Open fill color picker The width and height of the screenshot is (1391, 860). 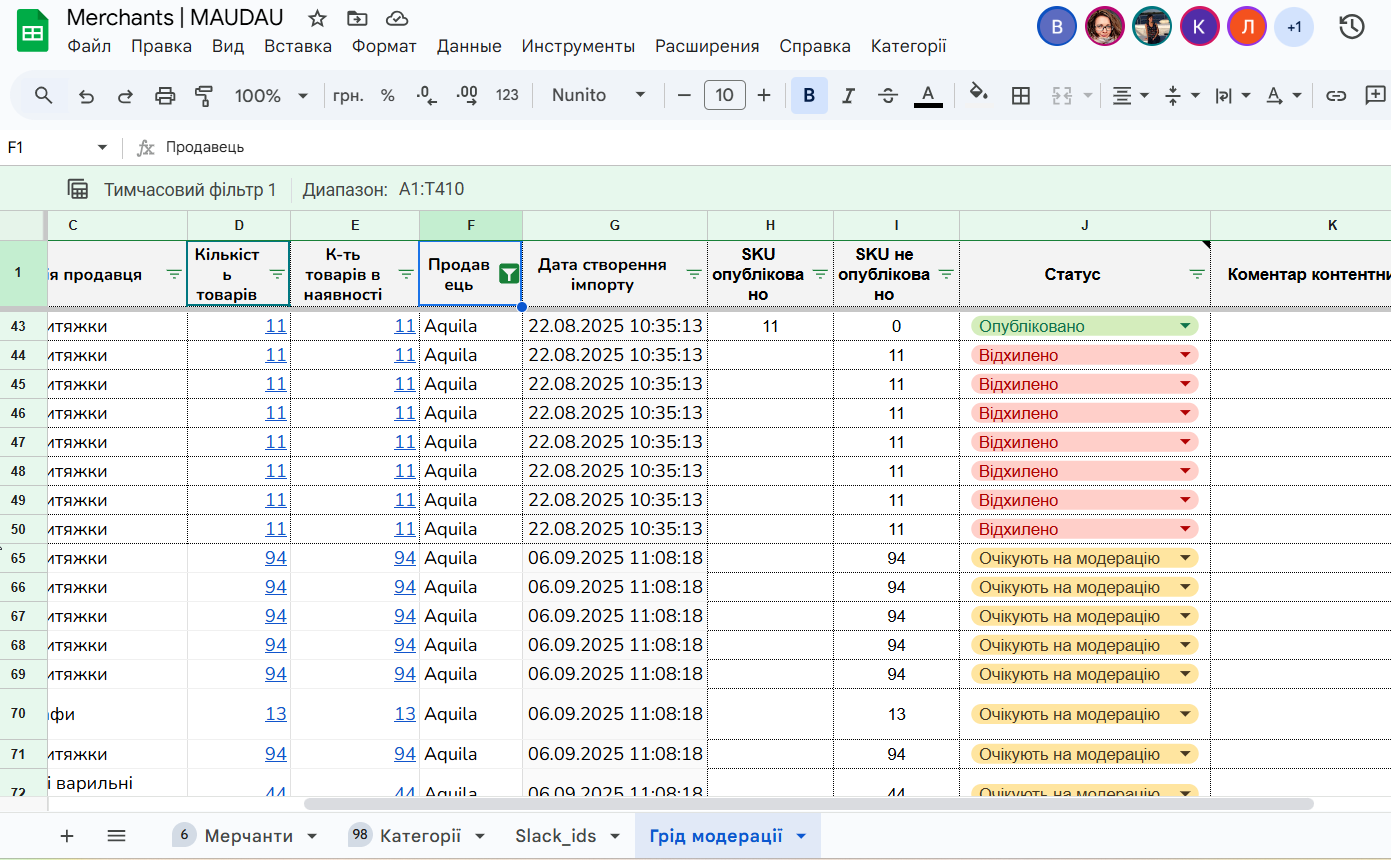(979, 95)
